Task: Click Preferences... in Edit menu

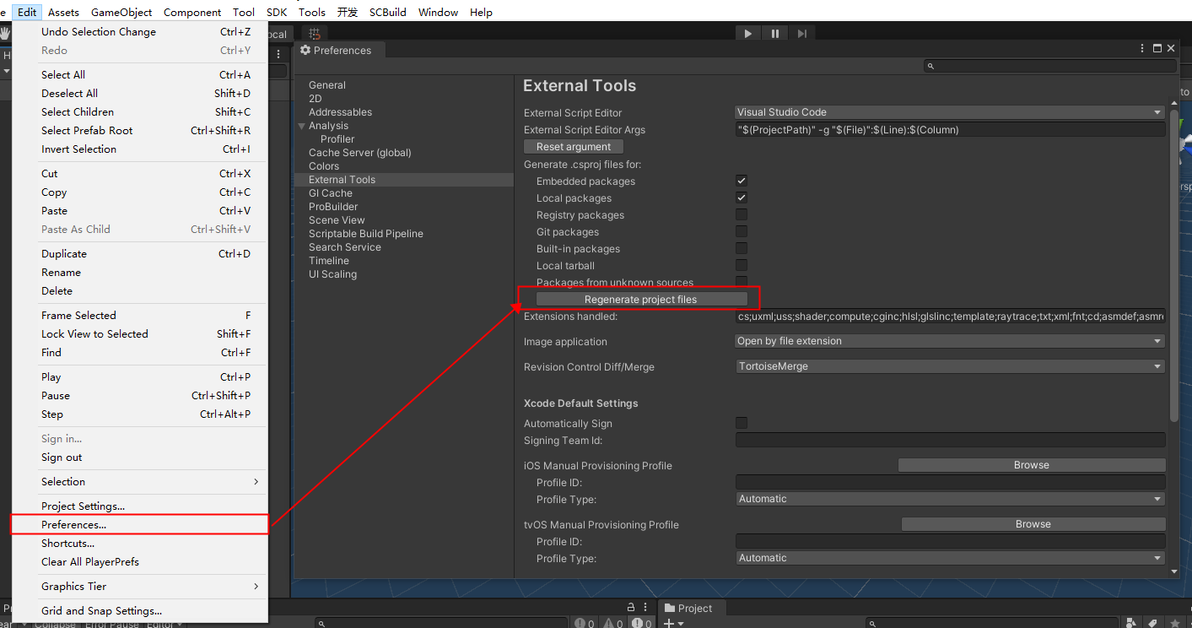Action: pos(140,525)
